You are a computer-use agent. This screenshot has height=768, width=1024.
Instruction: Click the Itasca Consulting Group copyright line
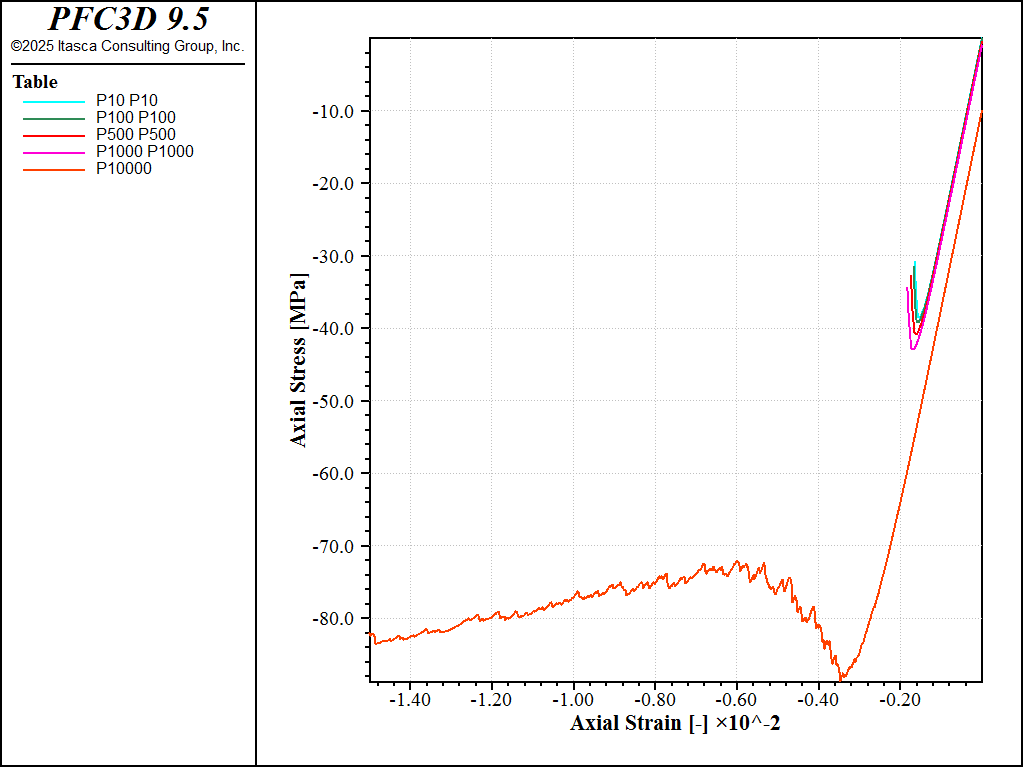coord(127,46)
